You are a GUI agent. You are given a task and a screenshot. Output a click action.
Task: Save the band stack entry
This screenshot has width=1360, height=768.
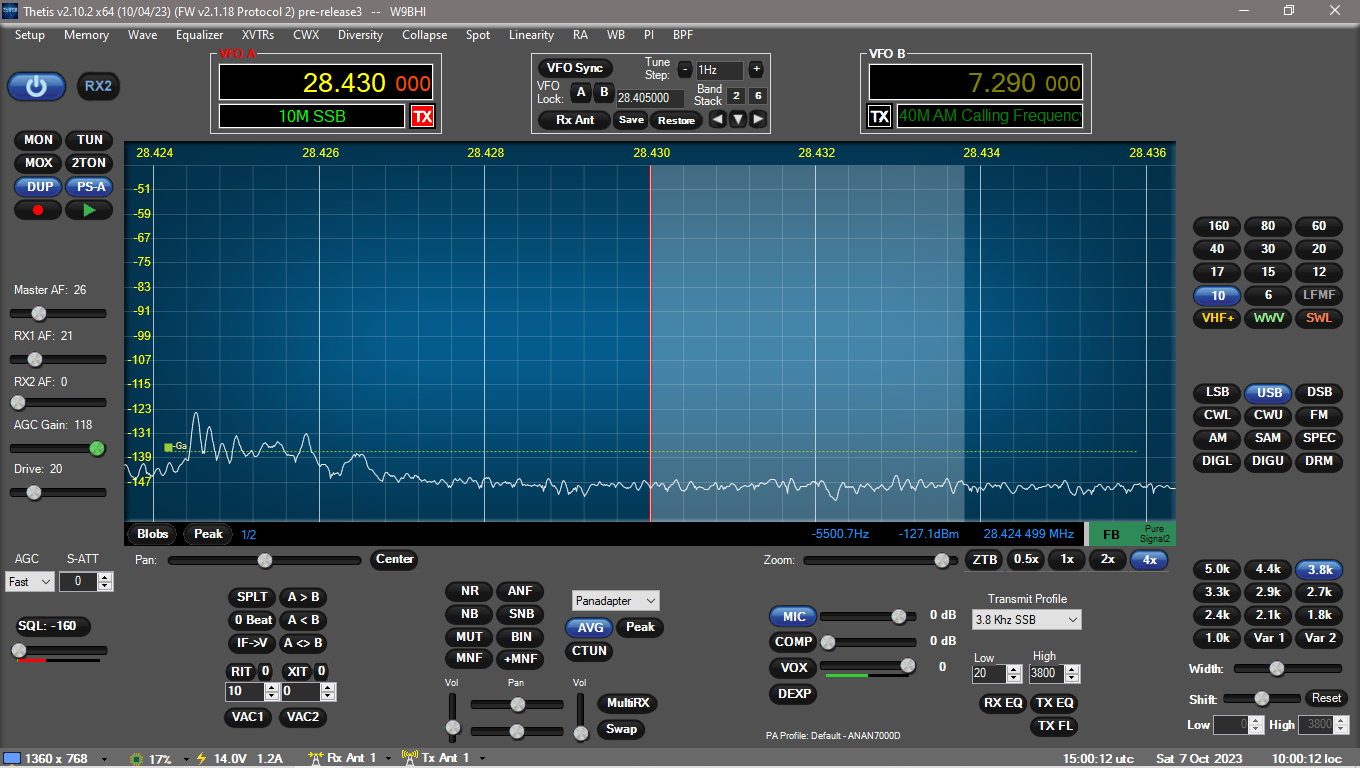pos(631,120)
